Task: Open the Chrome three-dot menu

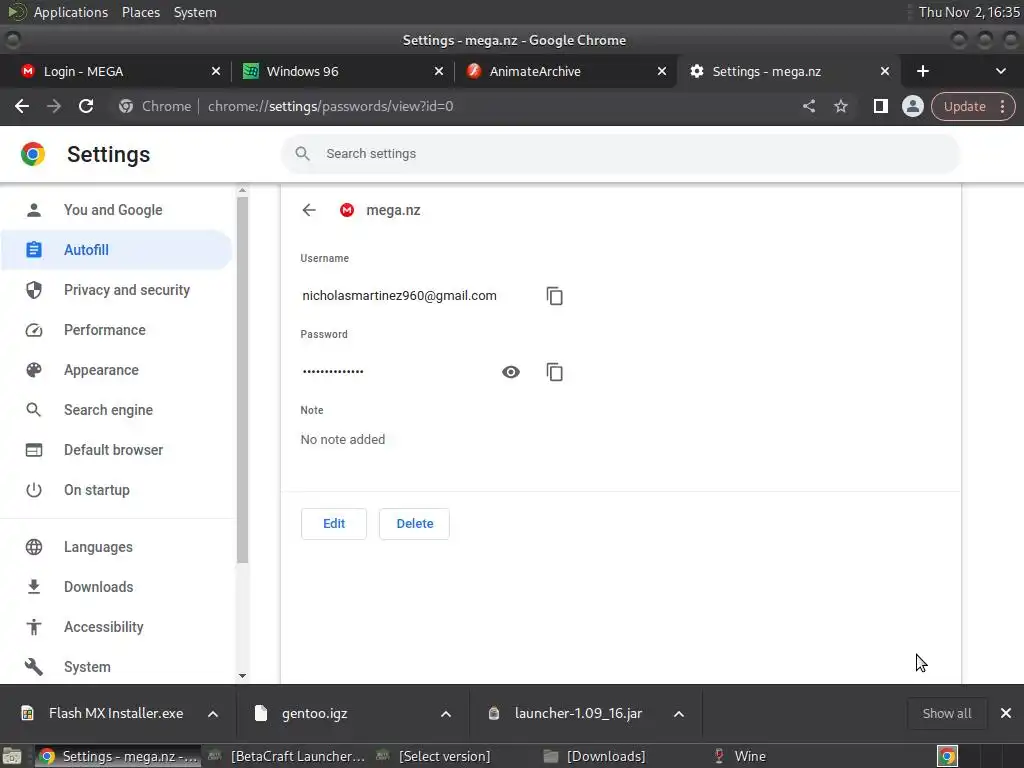Action: point(1002,106)
